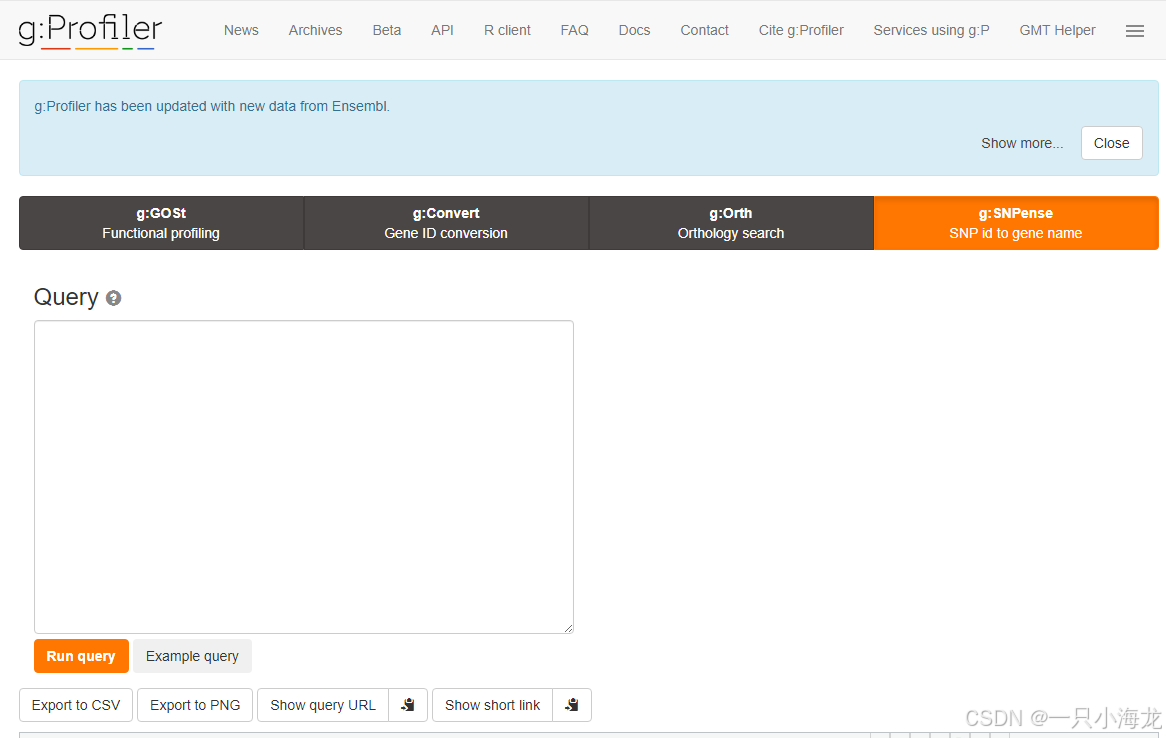The width and height of the screenshot is (1166, 738).
Task: Export results to CSV
Action: click(x=76, y=705)
